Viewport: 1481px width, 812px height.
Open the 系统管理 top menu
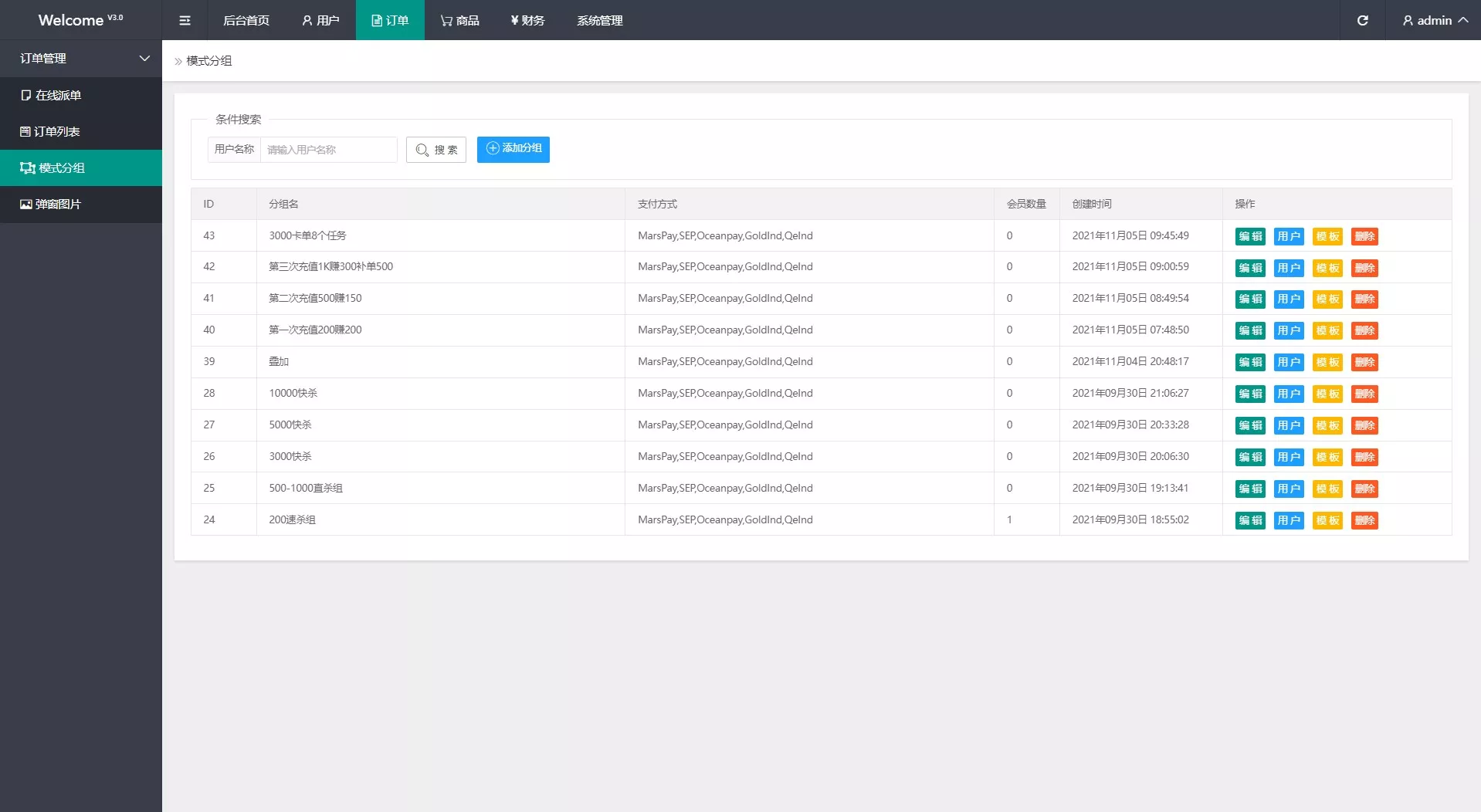[599, 20]
